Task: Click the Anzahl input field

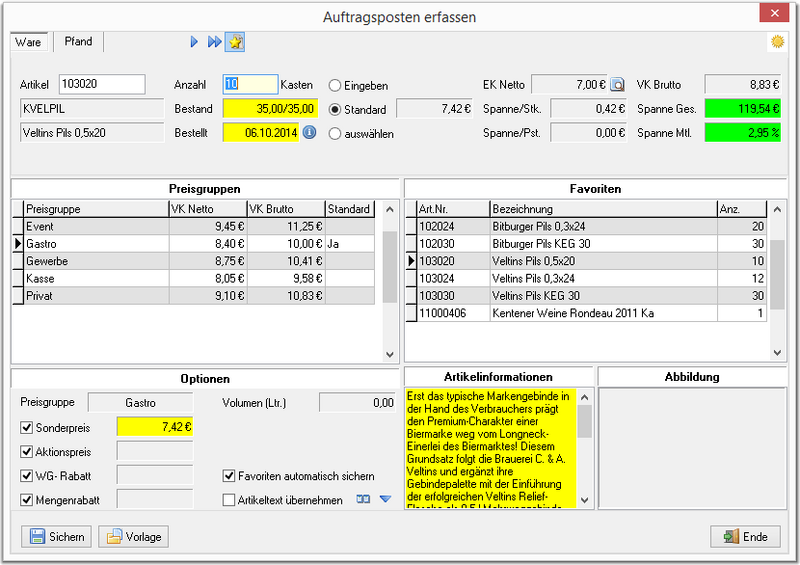Action: (x=251, y=84)
